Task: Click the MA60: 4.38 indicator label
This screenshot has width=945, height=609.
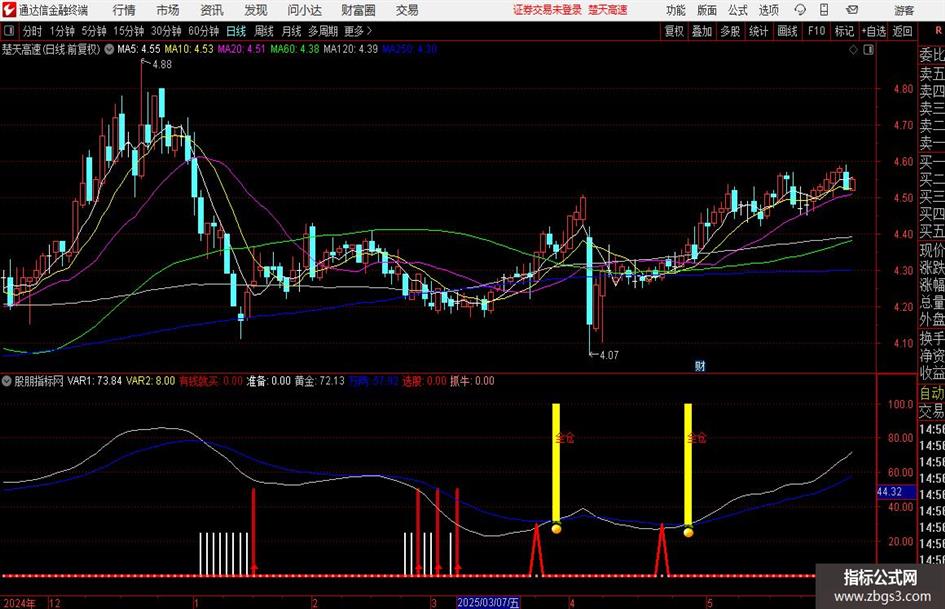Action: (295, 49)
